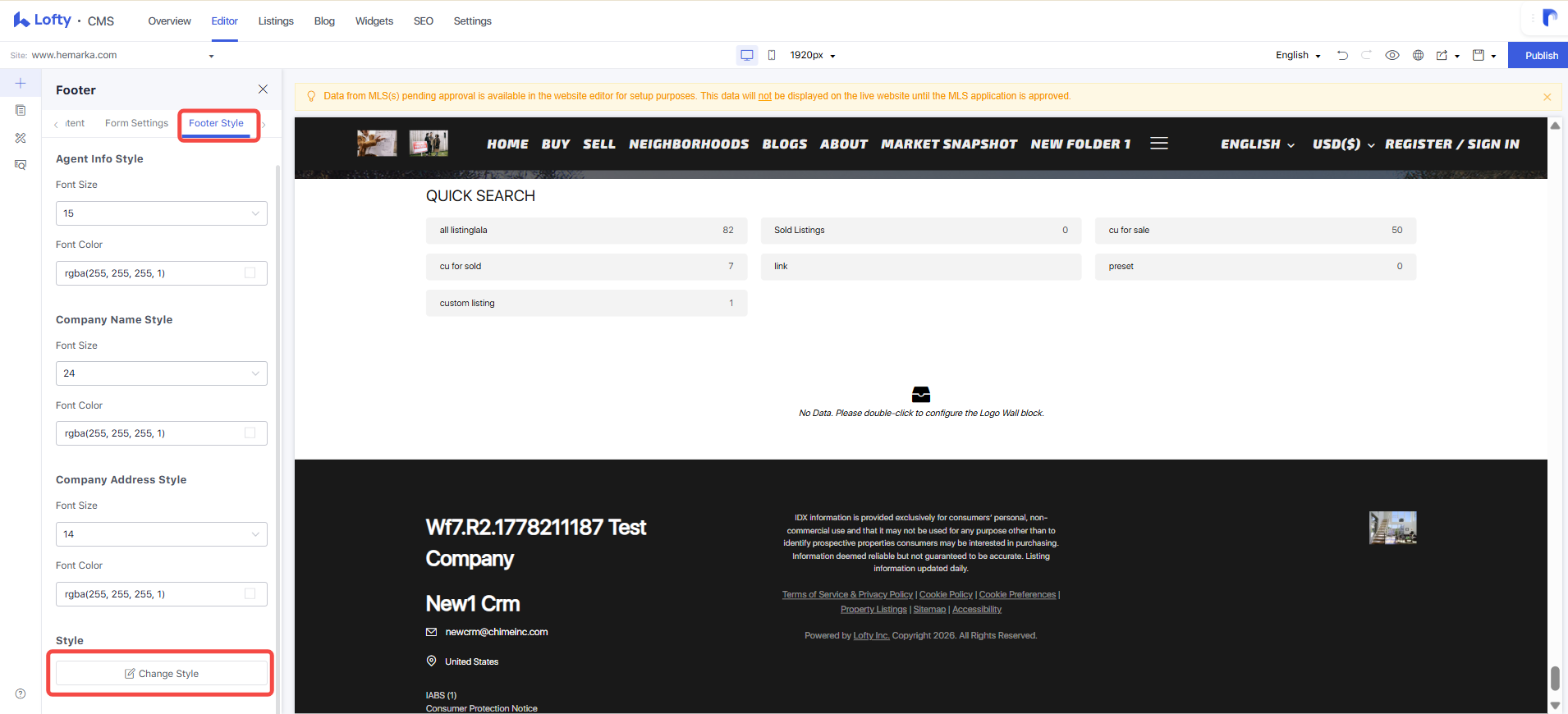The image size is (1568, 714).
Task: Click the Accessibility footer link
Action: pyautogui.click(x=977, y=609)
